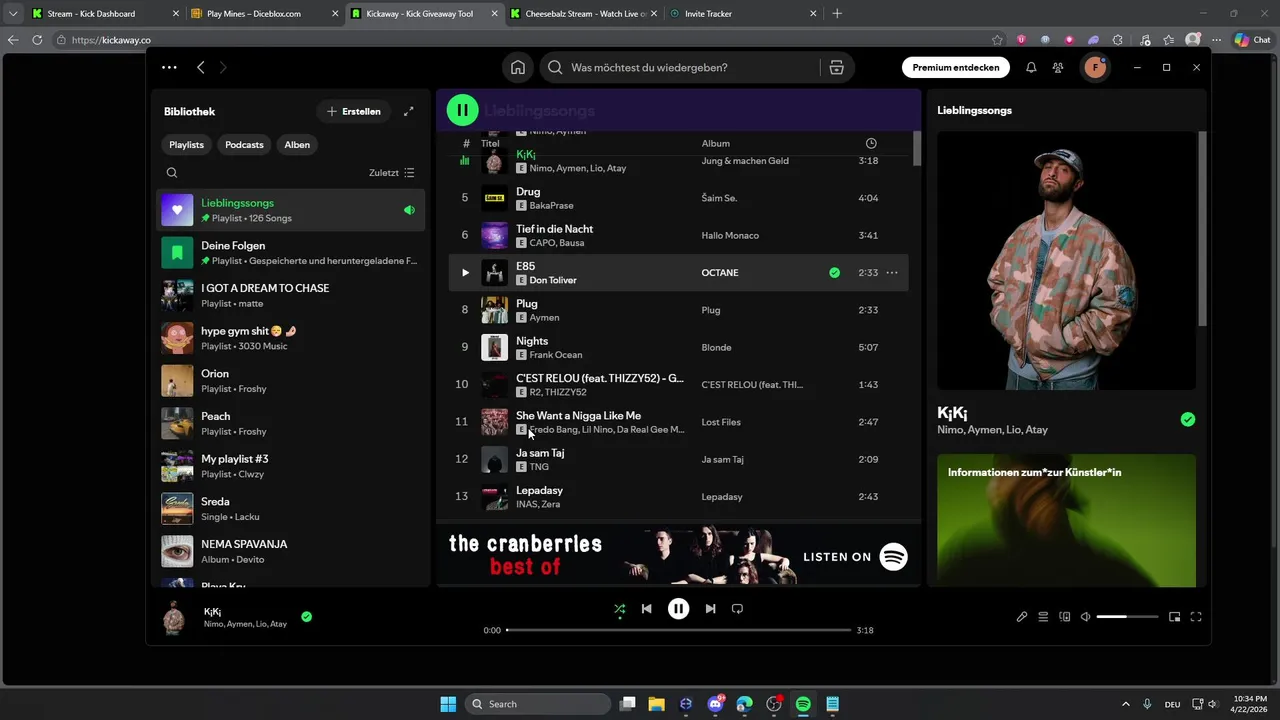The image size is (1280, 720).
Task: Toggle the lyrics microphone icon
Action: tap(1021, 617)
